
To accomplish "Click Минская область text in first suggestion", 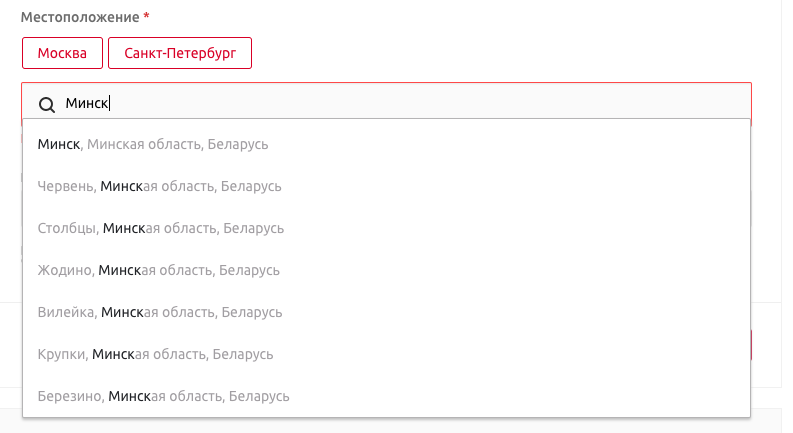I will click(145, 144).
